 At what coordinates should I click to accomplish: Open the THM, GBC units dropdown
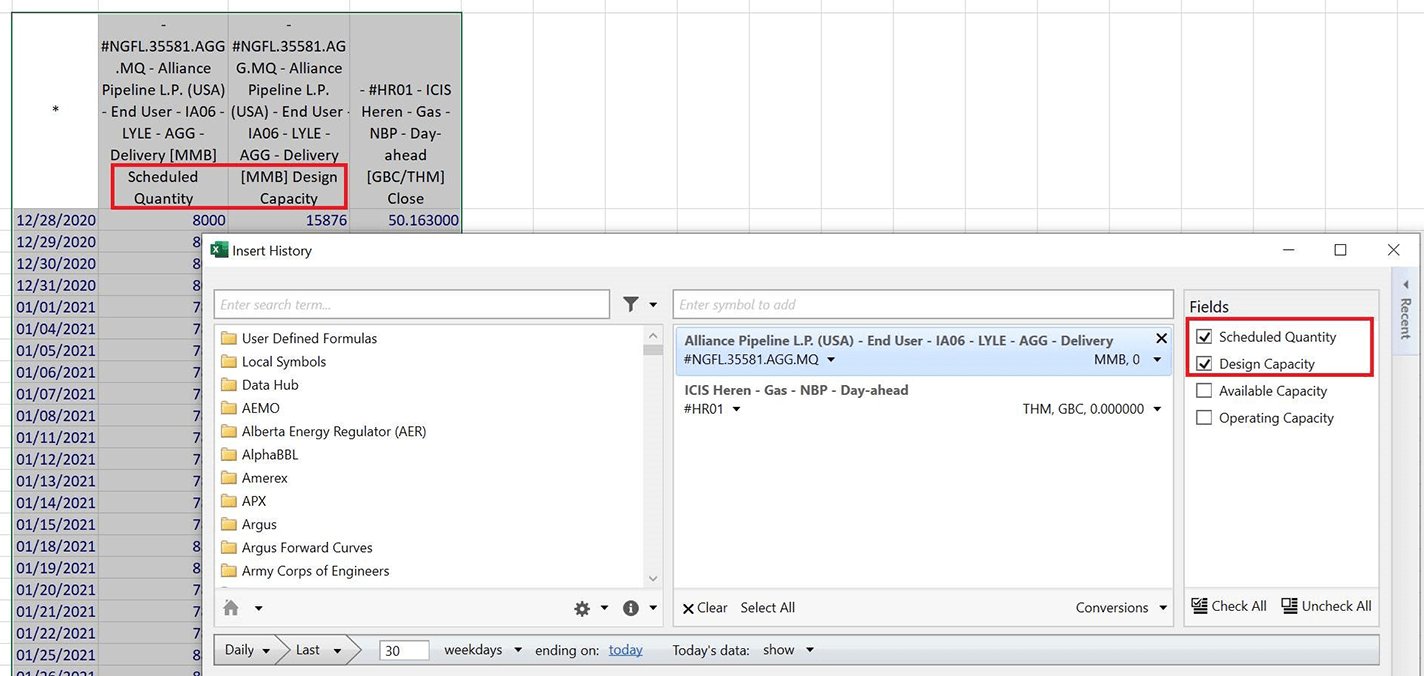(1158, 409)
